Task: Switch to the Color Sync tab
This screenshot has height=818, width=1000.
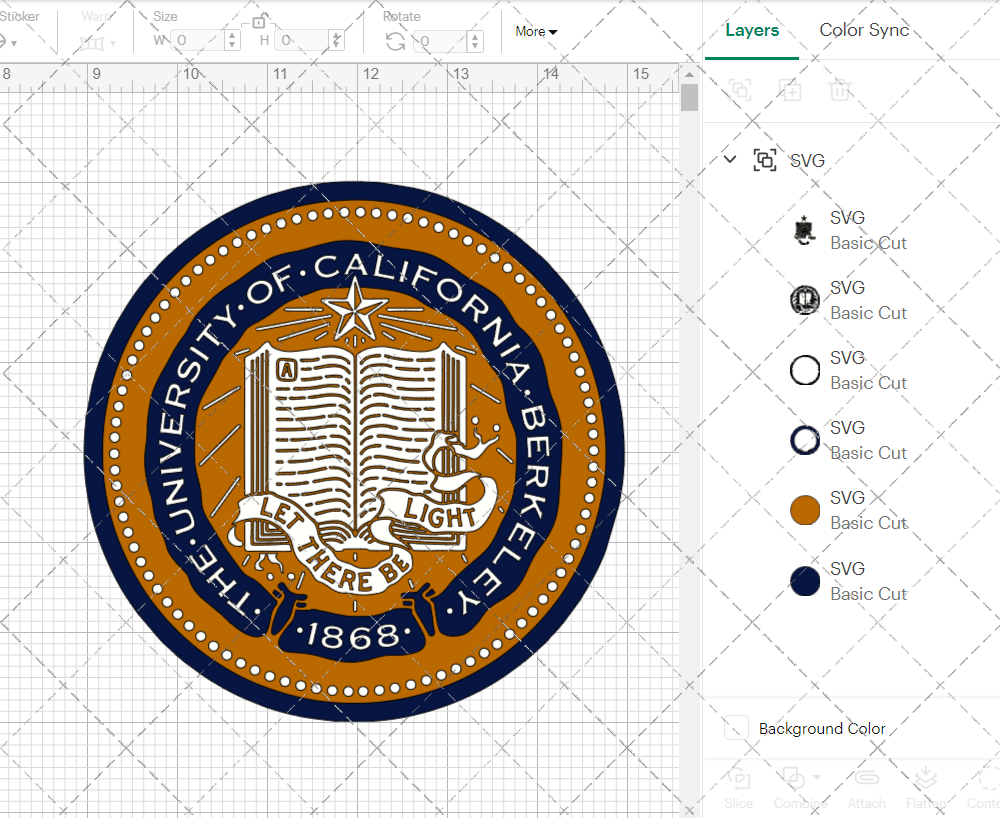Action: pyautogui.click(x=863, y=30)
